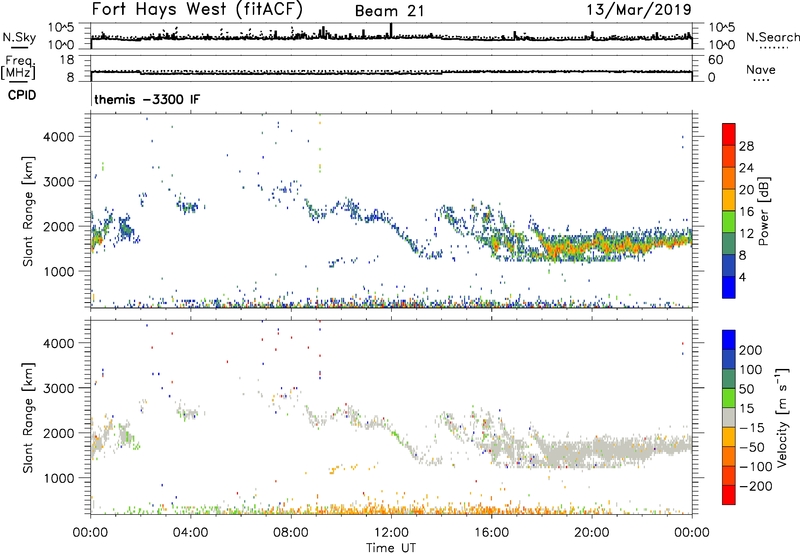
Task: Click the '2000' tick in velocity panel
Action: 58,433
